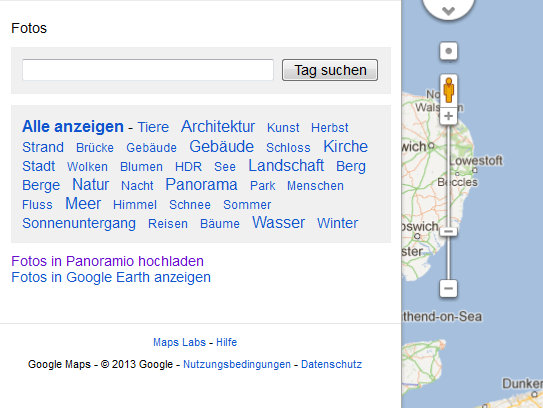
Task: Choose the Kunst tag
Action: pyautogui.click(x=283, y=128)
